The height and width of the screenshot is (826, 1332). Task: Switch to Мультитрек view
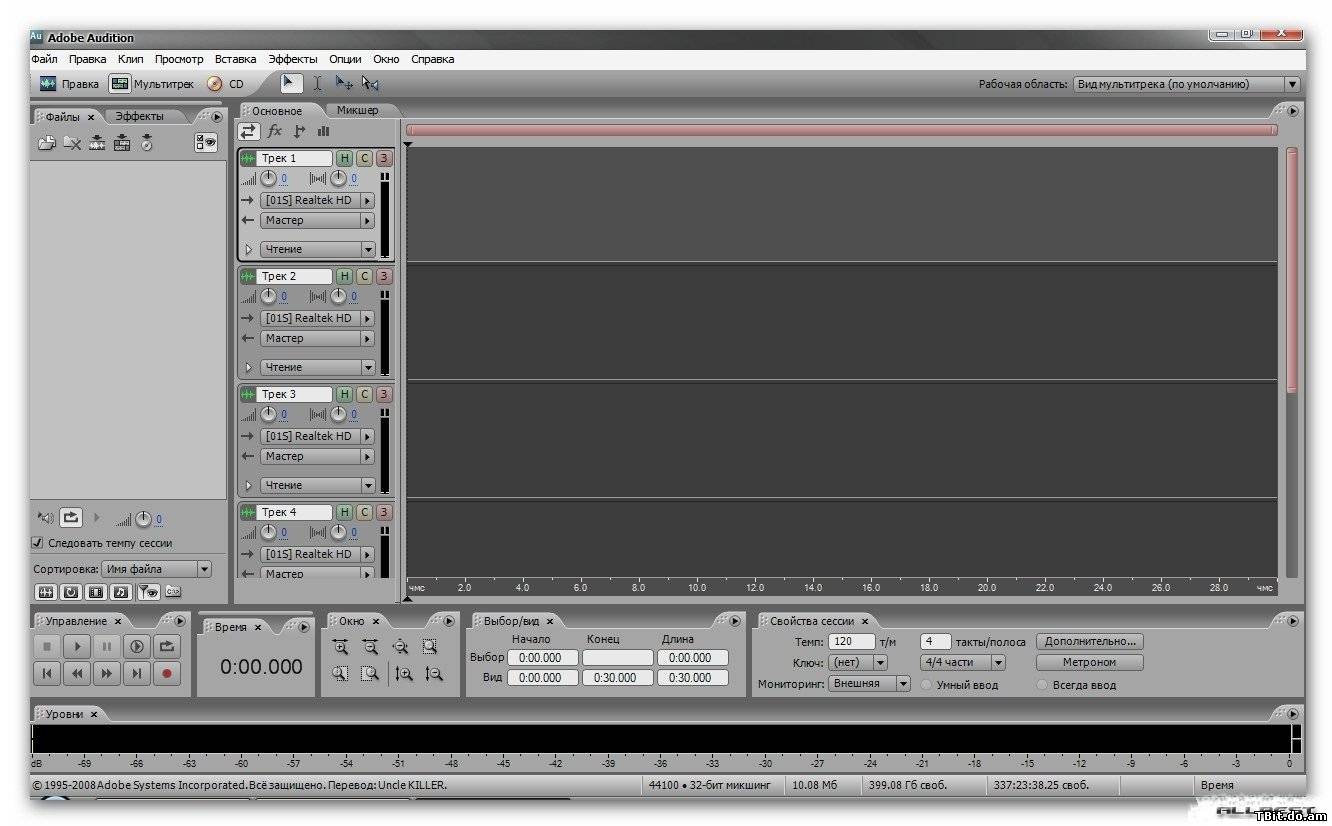pos(152,84)
